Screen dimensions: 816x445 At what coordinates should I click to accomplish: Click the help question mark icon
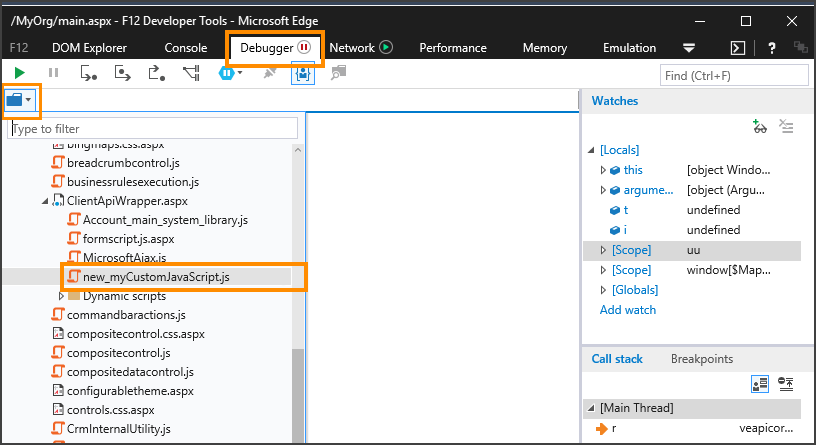pyautogui.click(x=772, y=47)
